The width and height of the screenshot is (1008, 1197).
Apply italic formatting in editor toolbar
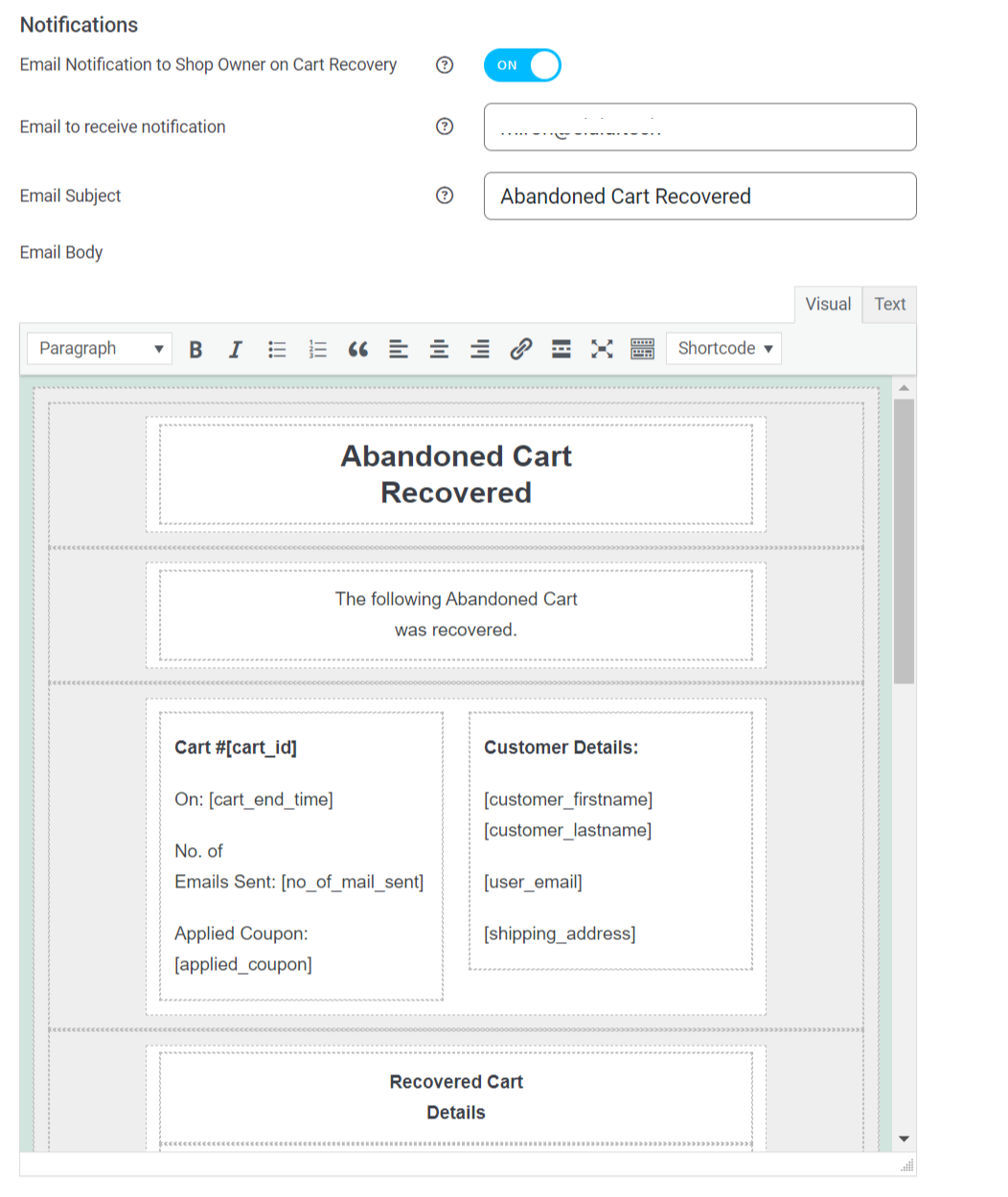tap(236, 349)
